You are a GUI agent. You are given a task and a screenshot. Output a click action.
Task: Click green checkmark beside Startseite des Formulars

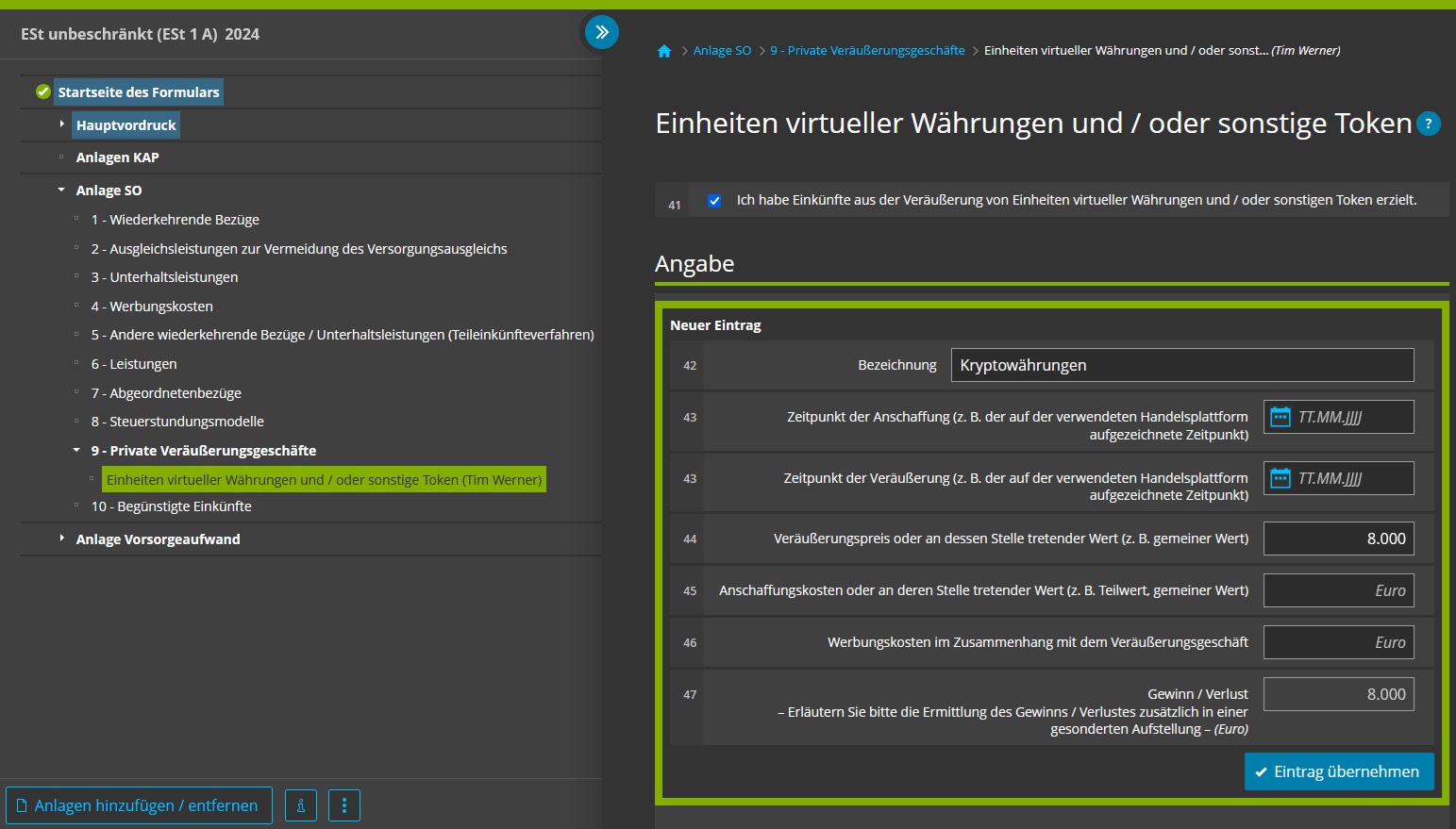tap(43, 92)
